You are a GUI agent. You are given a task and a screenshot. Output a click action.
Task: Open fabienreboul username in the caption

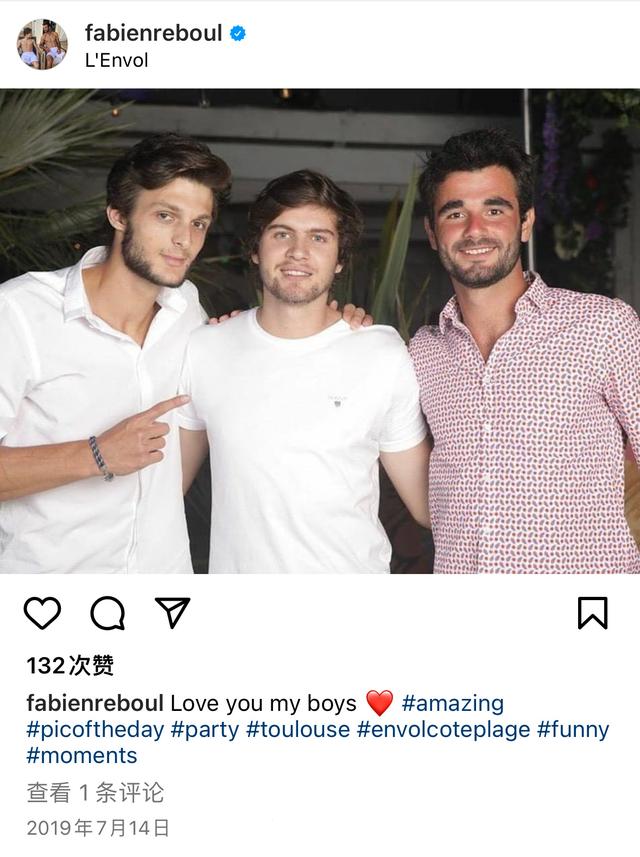95,703
